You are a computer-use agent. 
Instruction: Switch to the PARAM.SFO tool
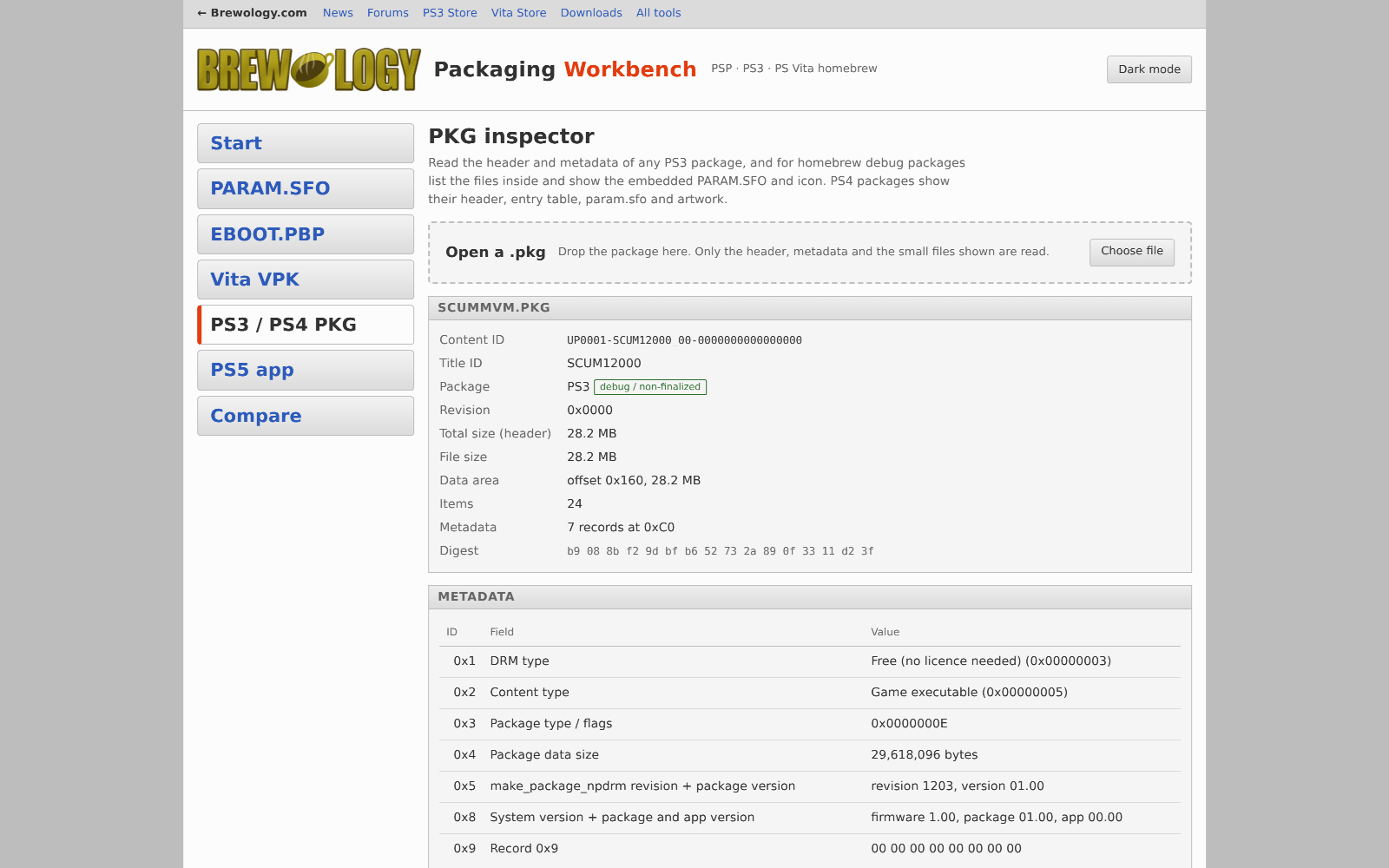pyautogui.click(x=306, y=188)
